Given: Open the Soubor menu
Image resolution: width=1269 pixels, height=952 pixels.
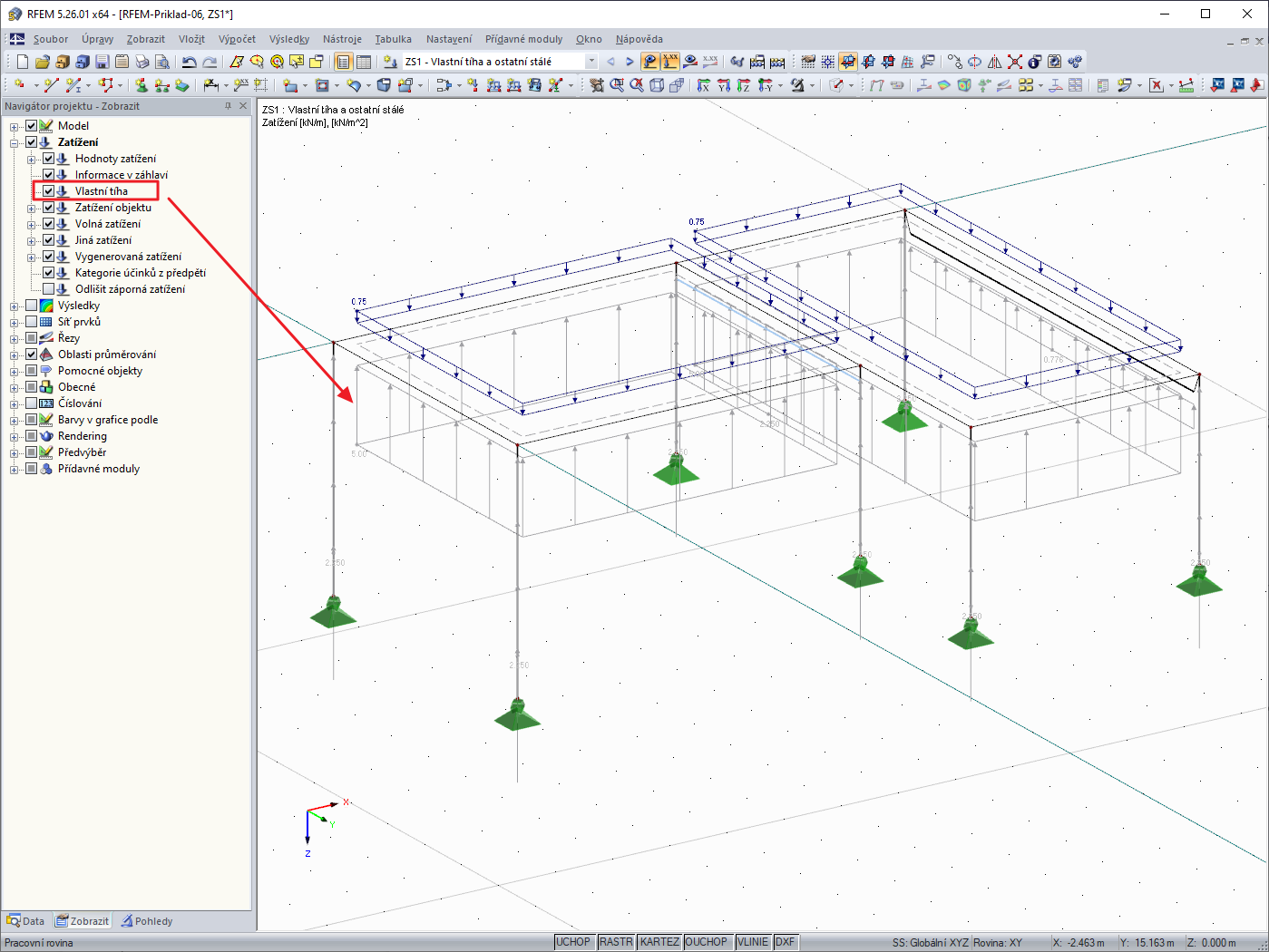Looking at the screenshot, I should point(51,39).
